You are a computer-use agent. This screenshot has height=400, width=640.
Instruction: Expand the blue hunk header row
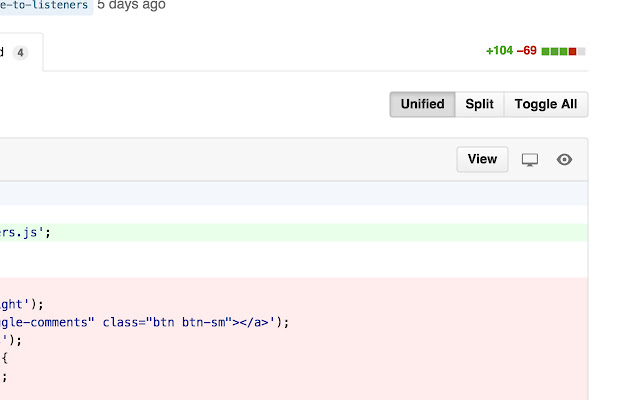tap(294, 193)
